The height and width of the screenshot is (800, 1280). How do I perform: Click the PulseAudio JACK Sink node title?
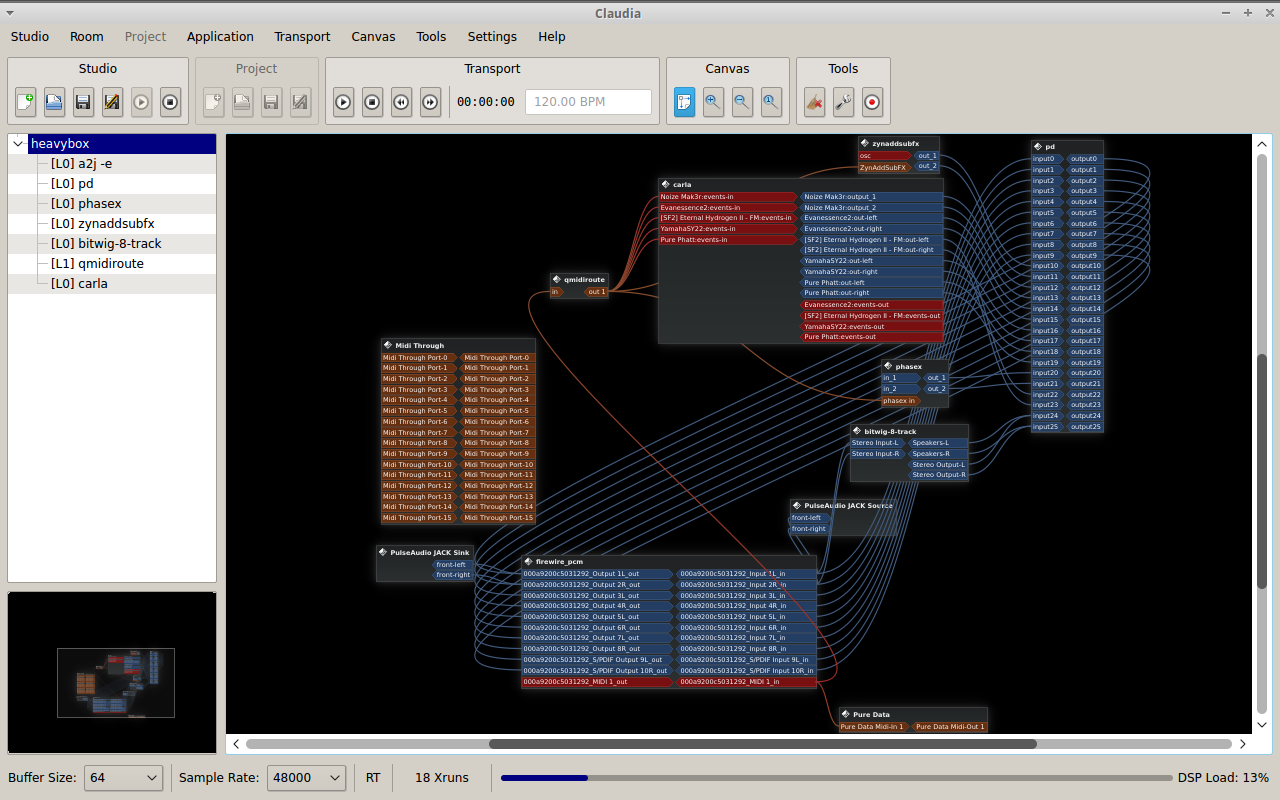tap(430, 553)
